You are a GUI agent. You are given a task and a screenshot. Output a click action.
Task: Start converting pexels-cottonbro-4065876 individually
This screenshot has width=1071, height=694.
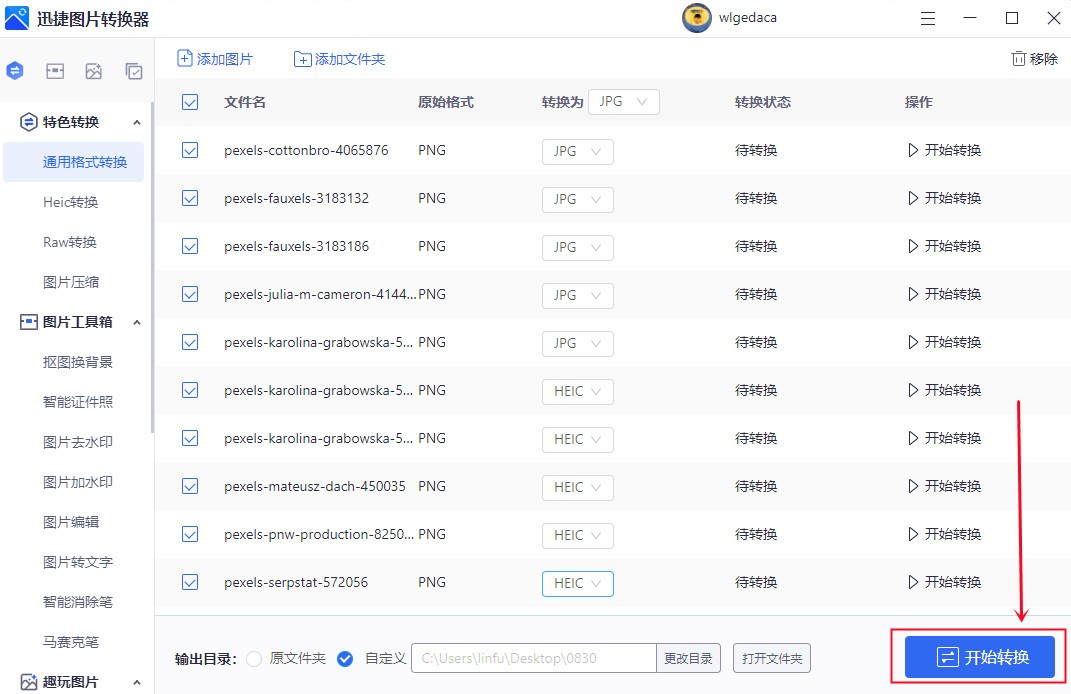coord(944,150)
